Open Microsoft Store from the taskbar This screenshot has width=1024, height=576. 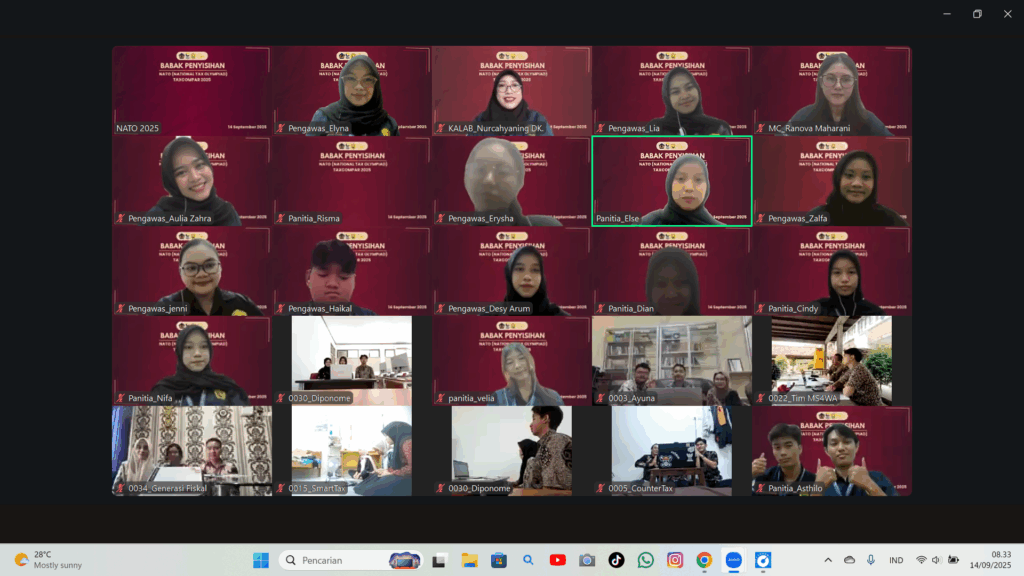coord(498,560)
